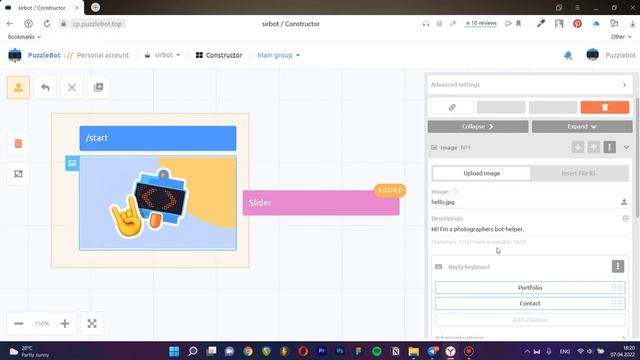Click the Expand button
Screen dimensions: 640x360
click(582, 127)
